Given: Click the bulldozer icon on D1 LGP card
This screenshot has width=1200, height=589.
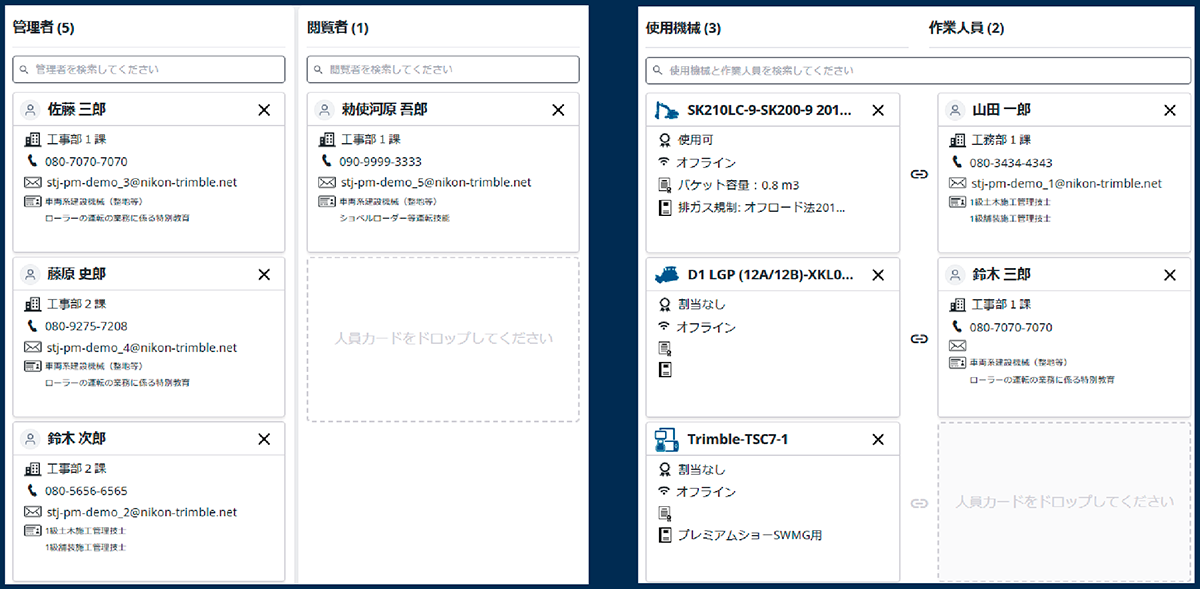Looking at the screenshot, I should click(x=666, y=274).
